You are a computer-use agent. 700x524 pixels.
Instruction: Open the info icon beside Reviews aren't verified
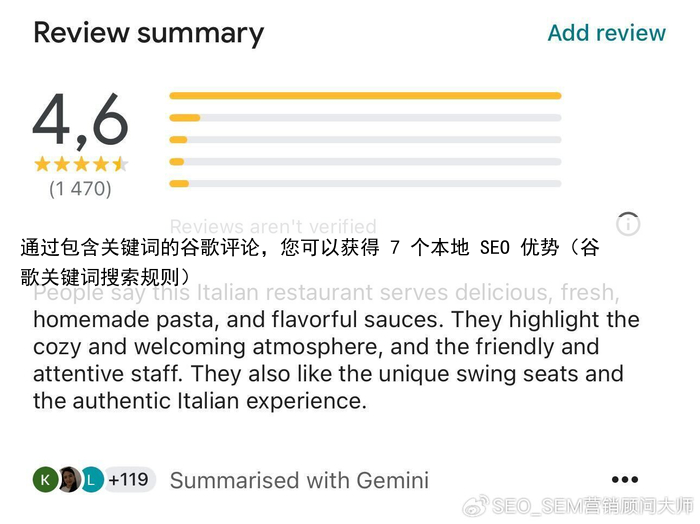click(628, 224)
